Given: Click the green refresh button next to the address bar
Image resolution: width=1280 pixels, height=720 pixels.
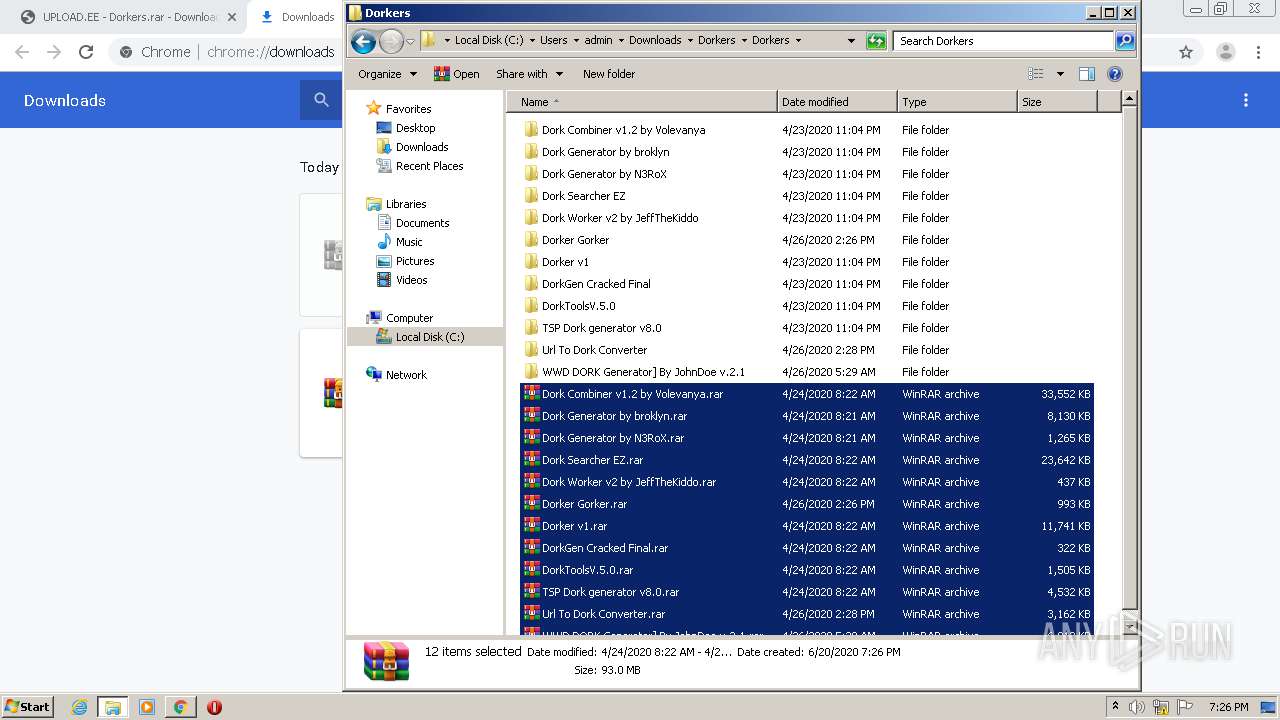Looking at the screenshot, I should coord(876,41).
